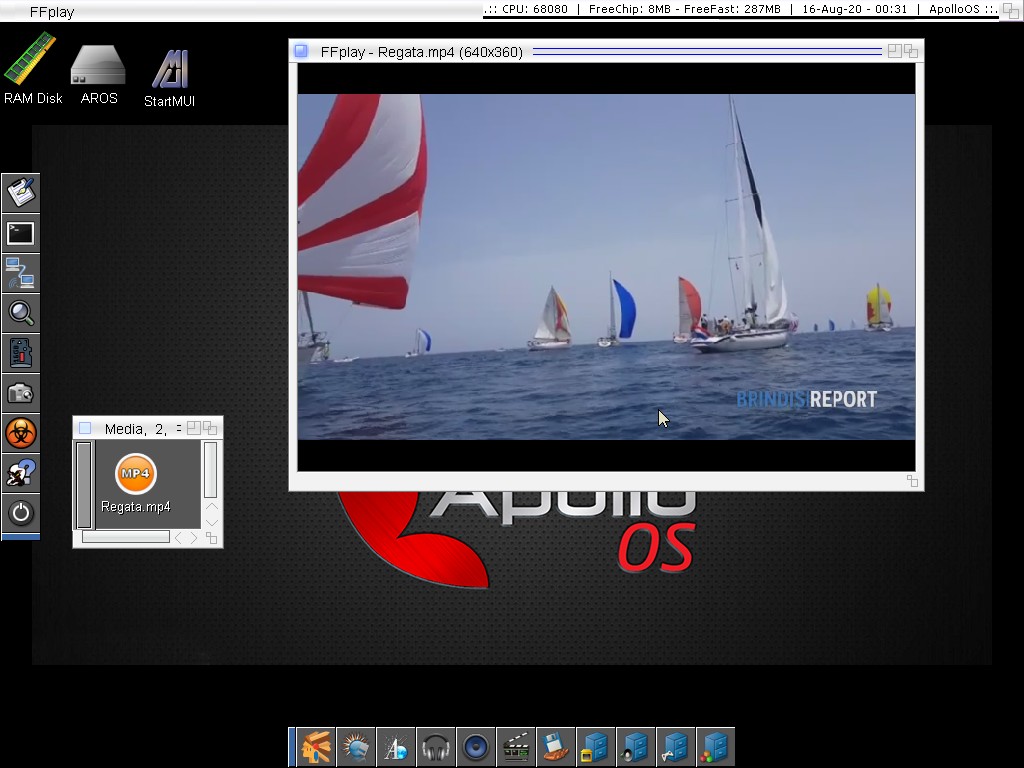This screenshot has height=768, width=1024.
Task: Select the Regata.mp4 file icon
Action: 135,474
